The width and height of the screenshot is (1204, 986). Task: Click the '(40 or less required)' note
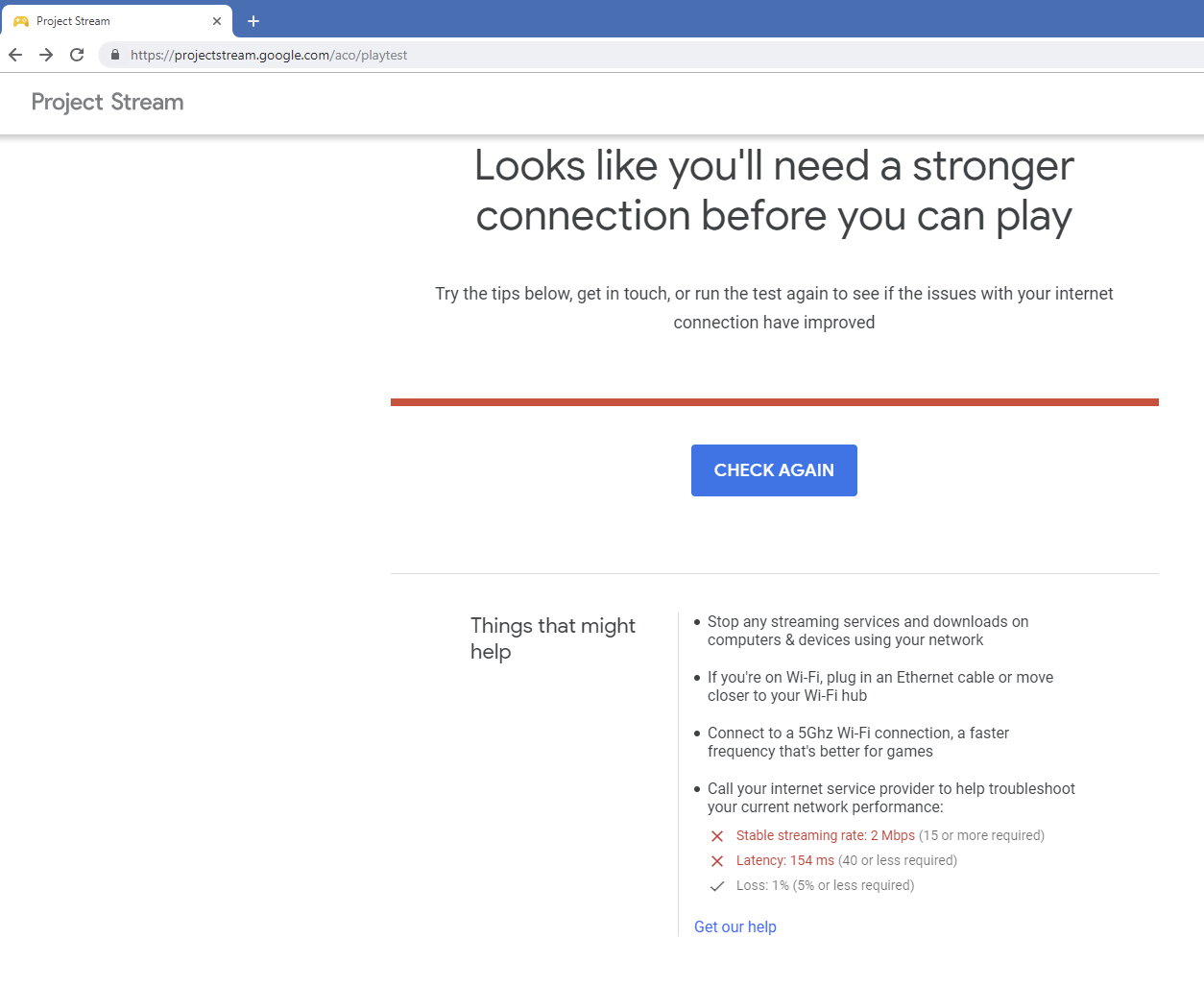tap(898, 860)
